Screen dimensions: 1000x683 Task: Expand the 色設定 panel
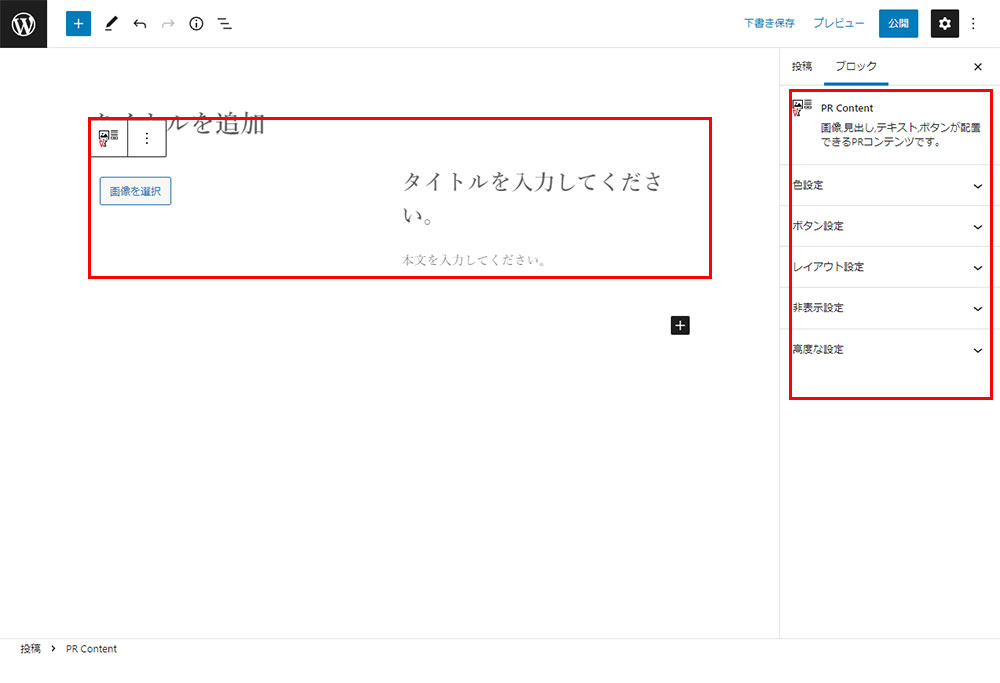coord(885,185)
